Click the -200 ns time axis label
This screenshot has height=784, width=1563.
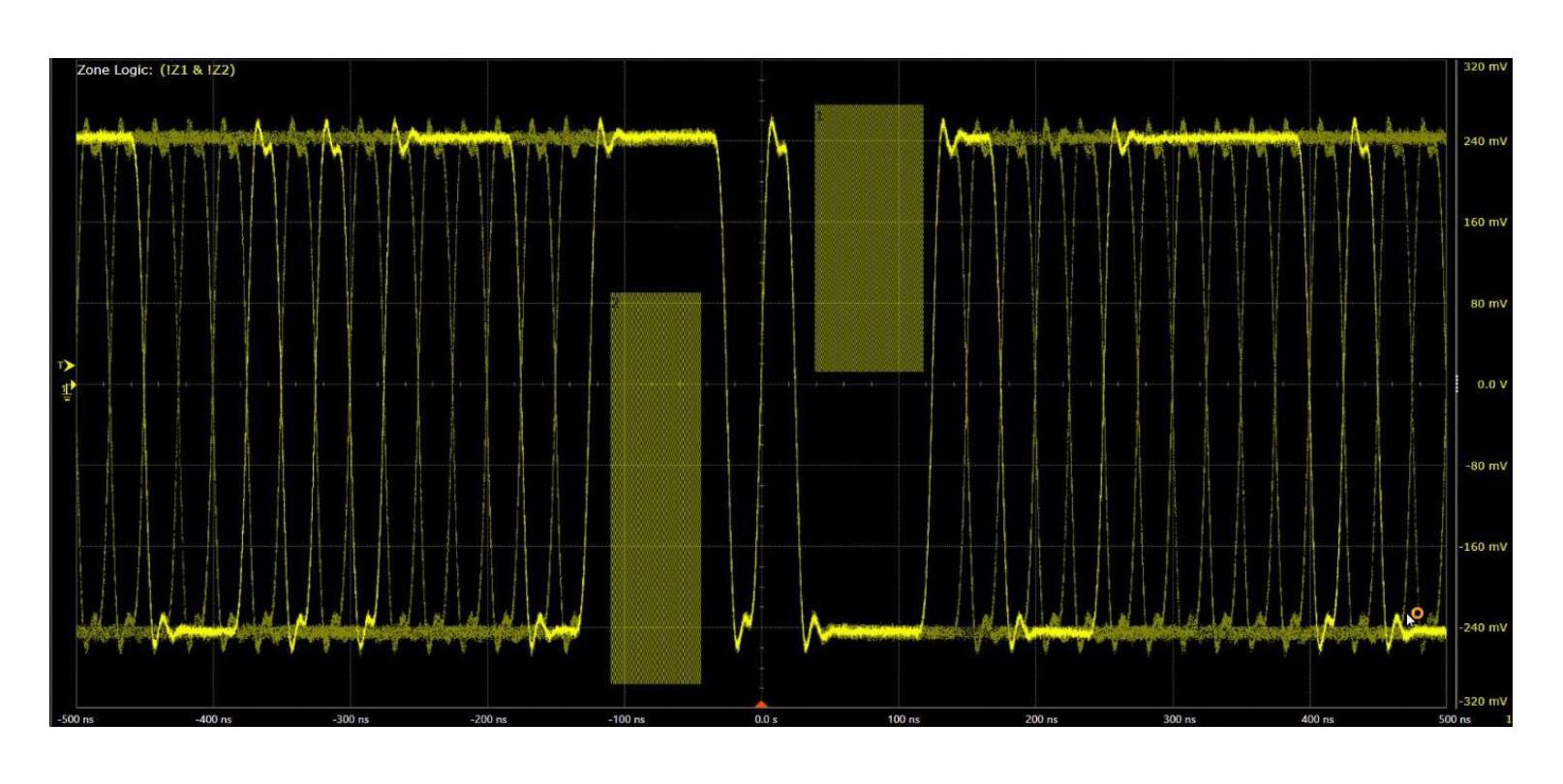489,719
